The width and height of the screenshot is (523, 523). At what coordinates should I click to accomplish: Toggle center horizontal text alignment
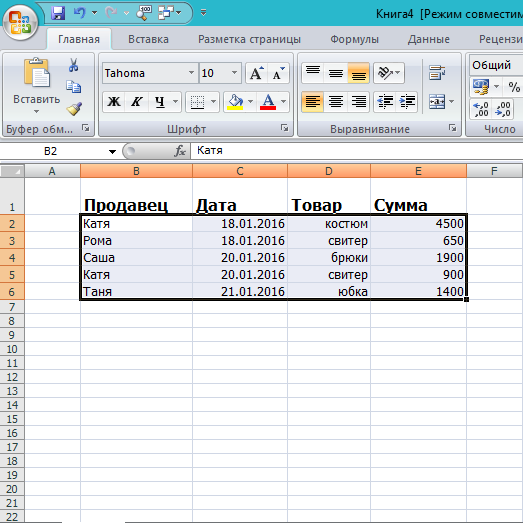tap(336, 101)
